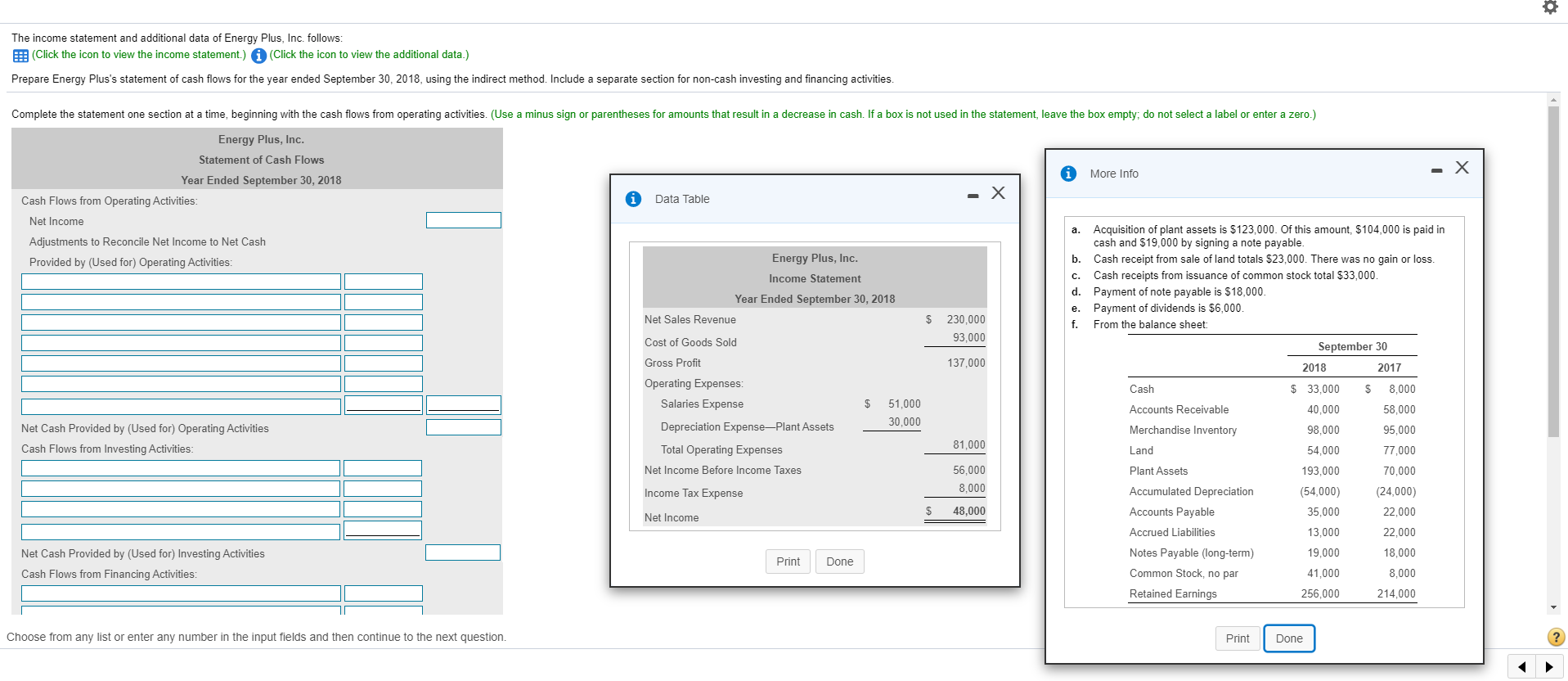Click the Net Cash Investing Activities total field
This screenshot has height=681, width=1568.
click(463, 552)
